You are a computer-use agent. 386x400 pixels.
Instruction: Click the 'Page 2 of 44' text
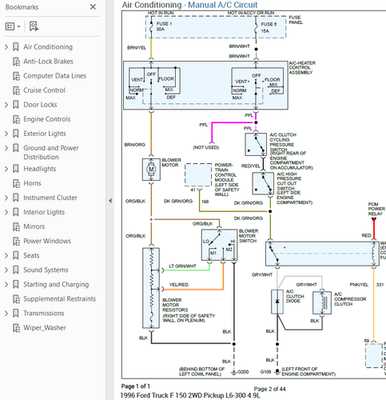click(270, 389)
